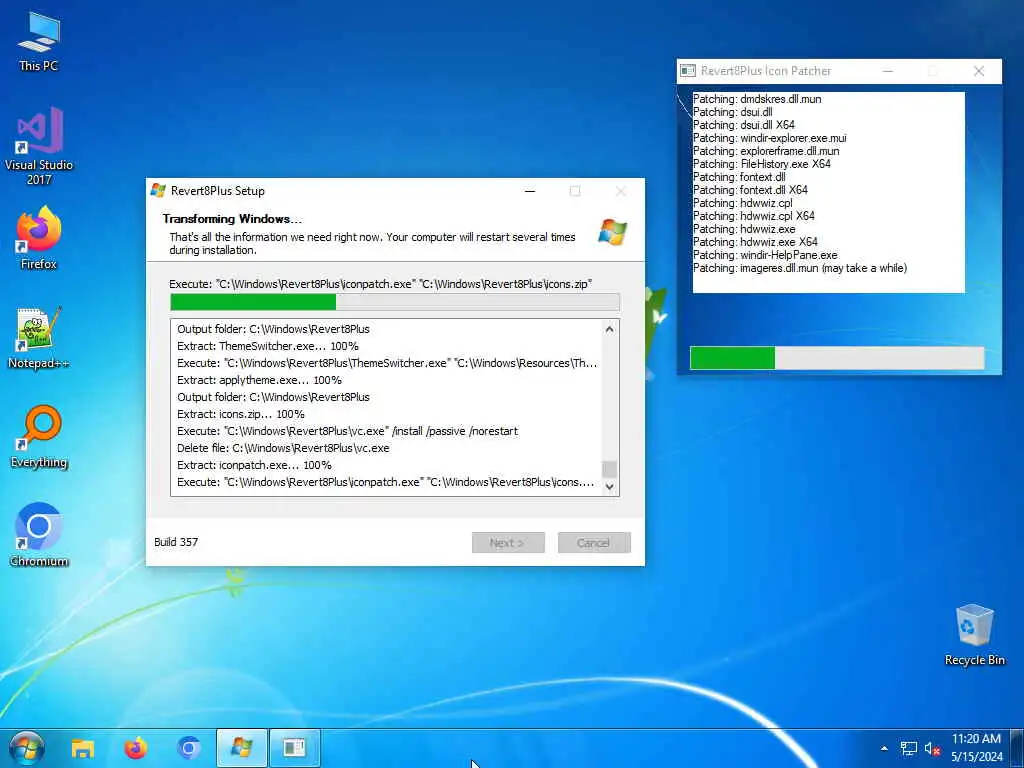Click date 5/15/2024 in tray
1024x768 pixels.
(977, 757)
